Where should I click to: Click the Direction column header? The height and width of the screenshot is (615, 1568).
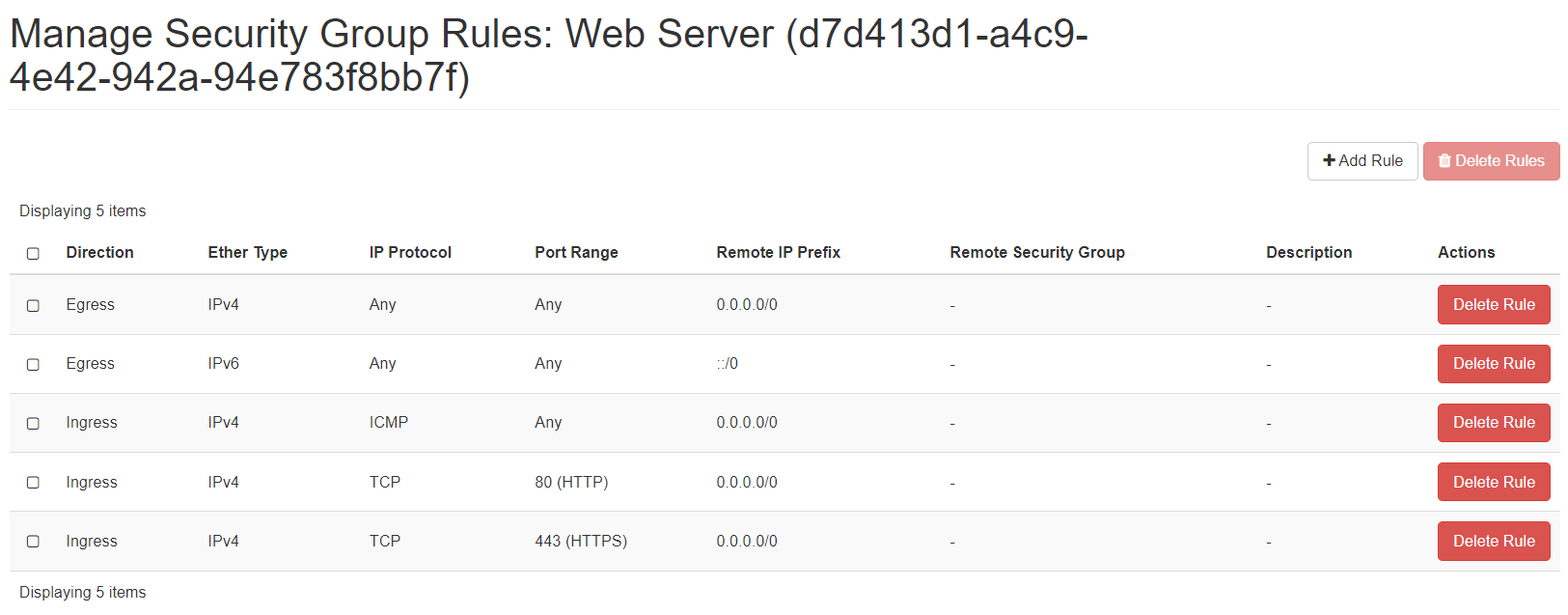coord(99,252)
